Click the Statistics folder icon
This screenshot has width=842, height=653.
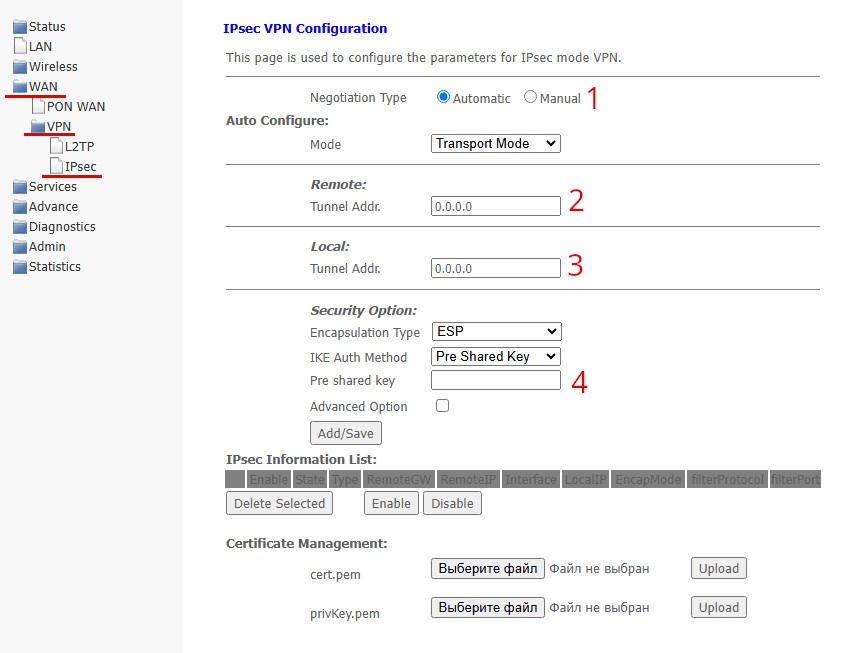tap(20, 267)
